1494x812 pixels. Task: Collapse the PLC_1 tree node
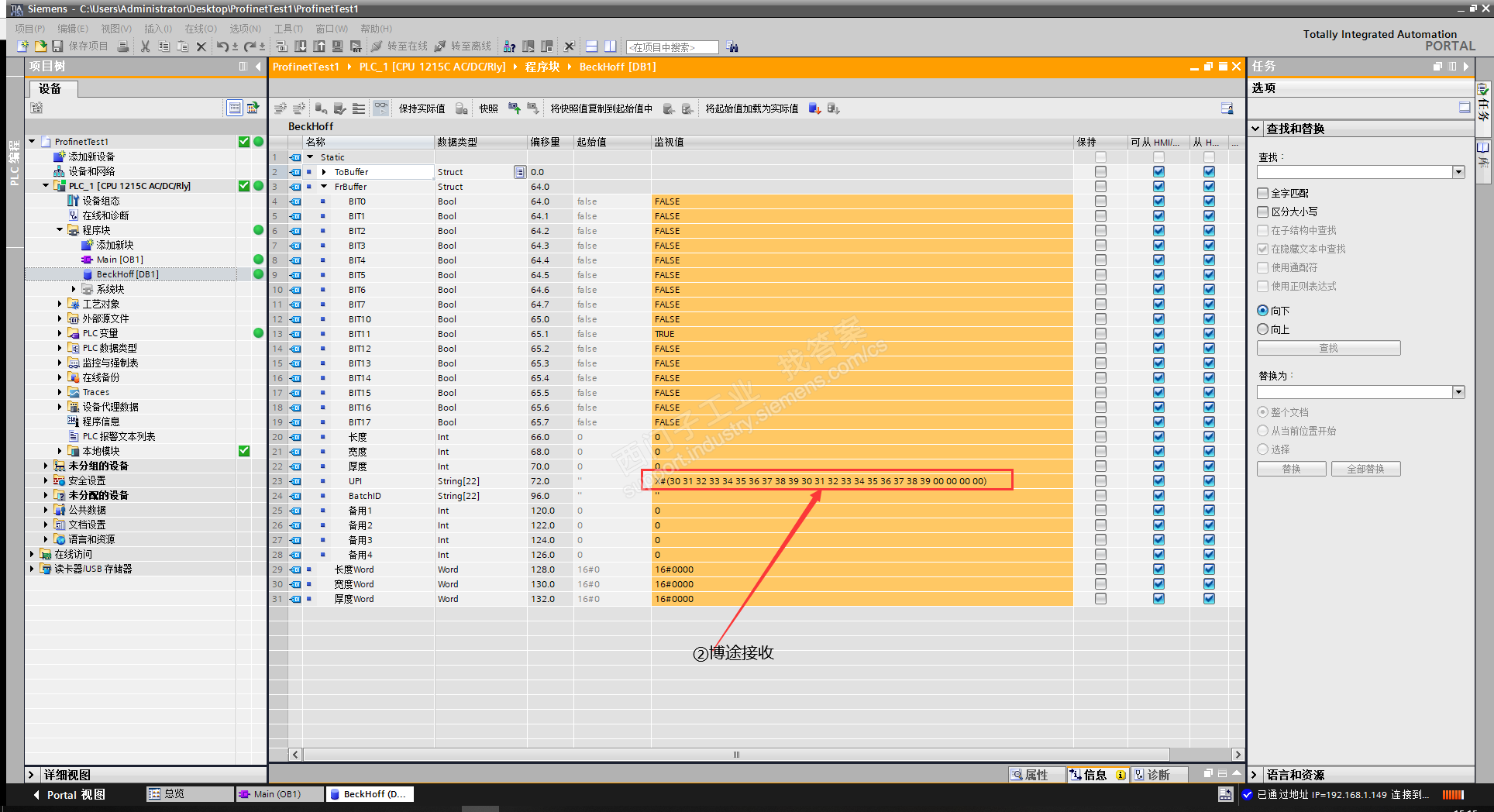pos(46,186)
